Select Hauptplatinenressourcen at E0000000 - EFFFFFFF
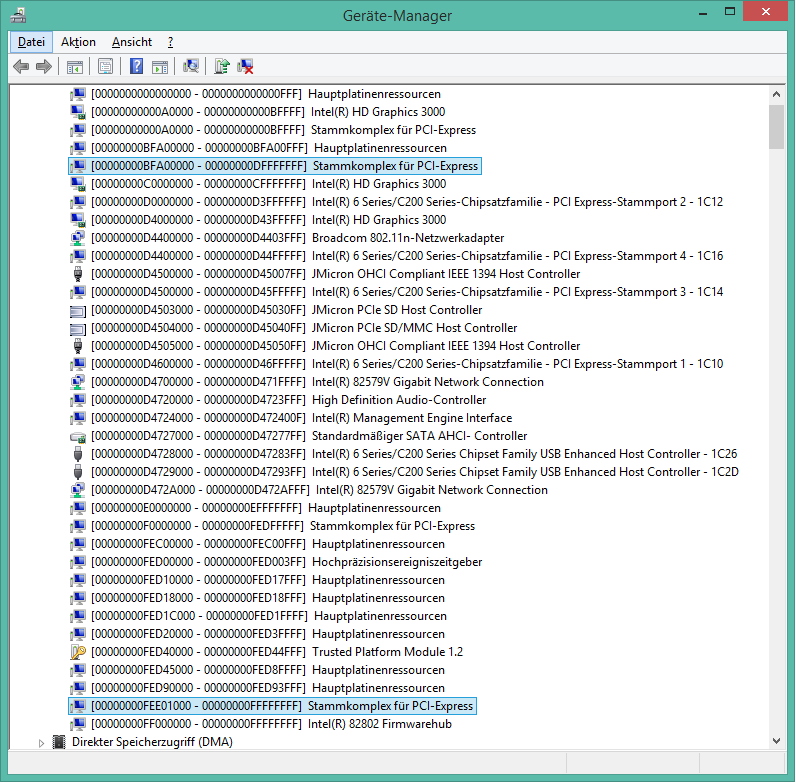 click(266, 508)
